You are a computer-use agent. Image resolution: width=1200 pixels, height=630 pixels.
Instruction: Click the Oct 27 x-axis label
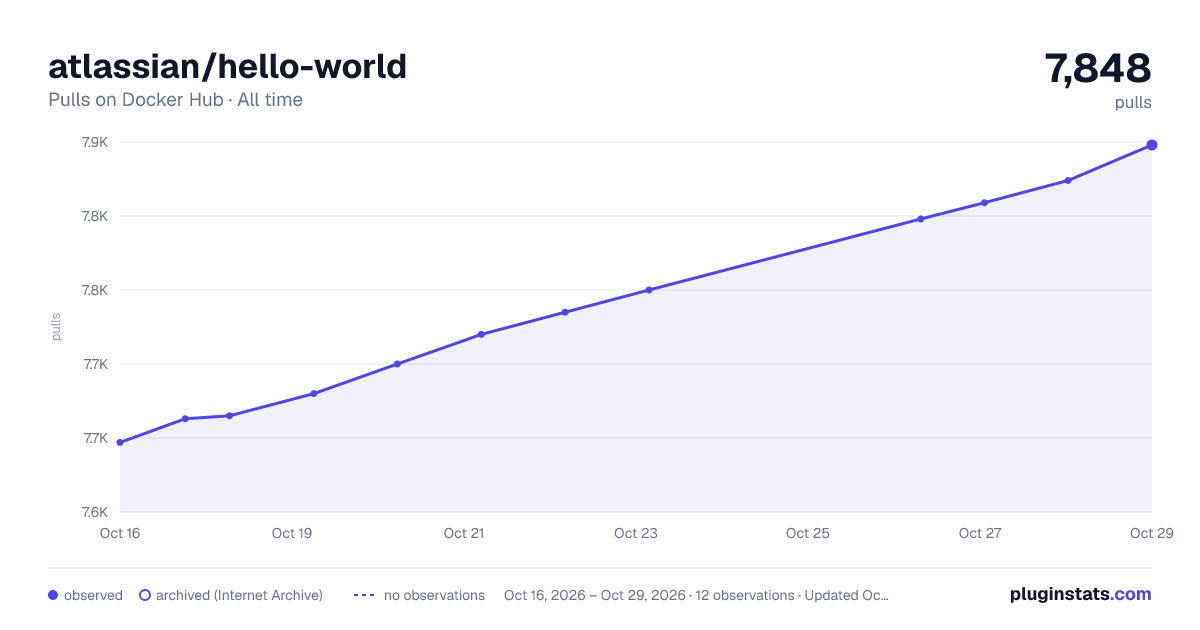(980, 533)
